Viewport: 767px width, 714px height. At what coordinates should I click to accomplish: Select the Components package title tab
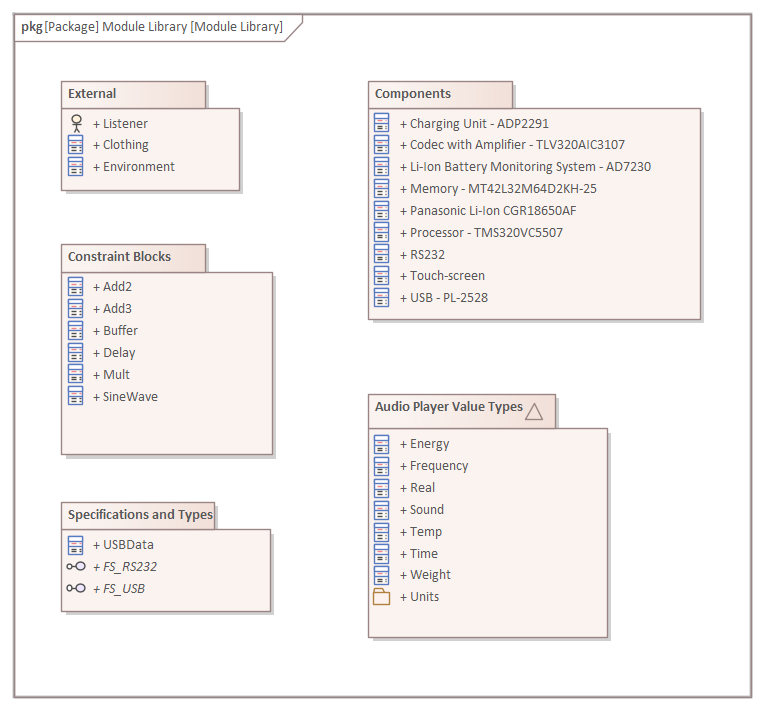coord(440,94)
